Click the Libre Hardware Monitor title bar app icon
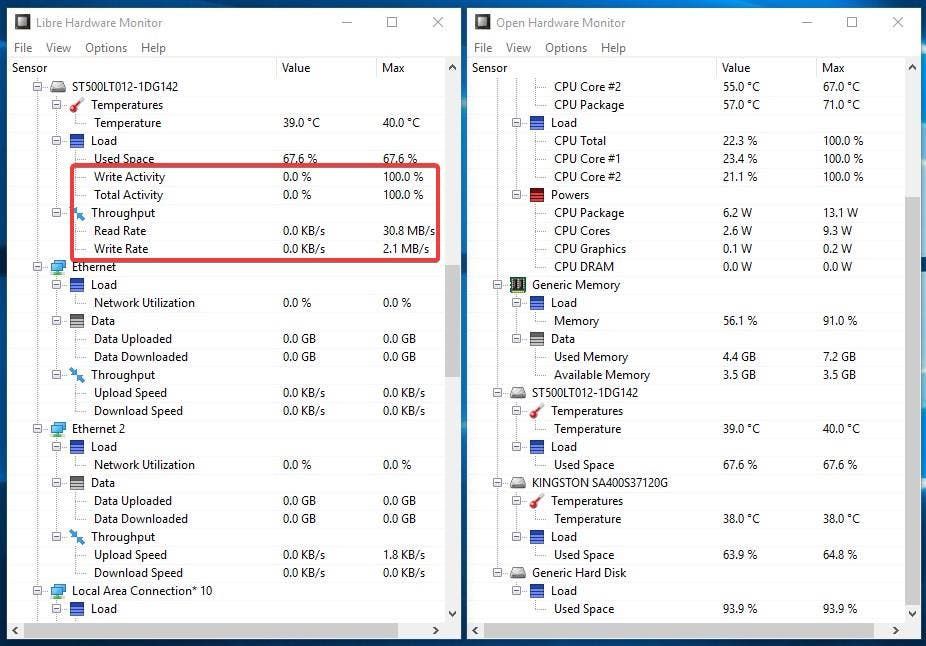Image resolution: width=926 pixels, height=646 pixels. 22,22
